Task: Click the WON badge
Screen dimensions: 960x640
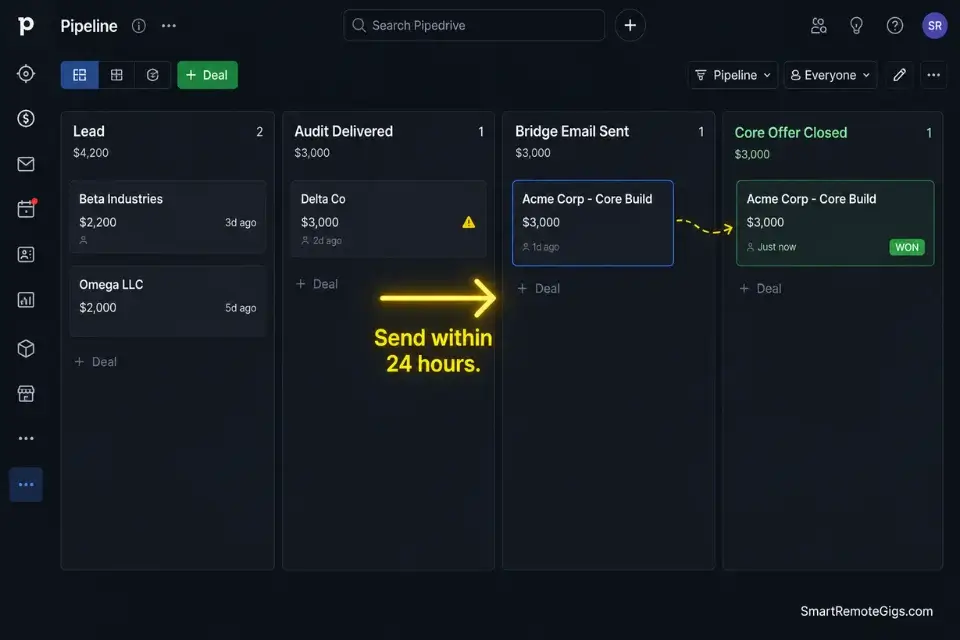Action: pyautogui.click(x=907, y=247)
